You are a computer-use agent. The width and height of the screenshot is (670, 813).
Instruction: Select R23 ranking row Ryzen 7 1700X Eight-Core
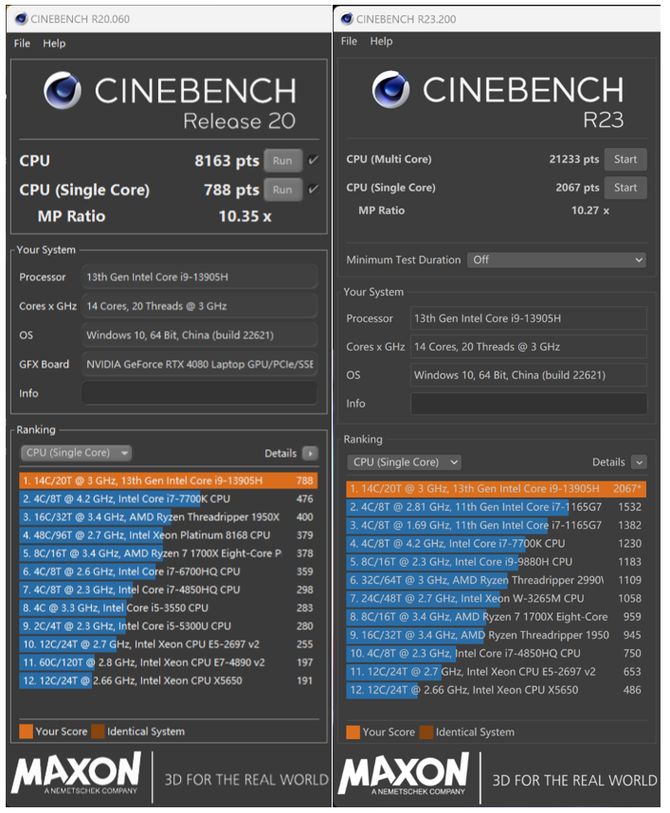point(496,616)
